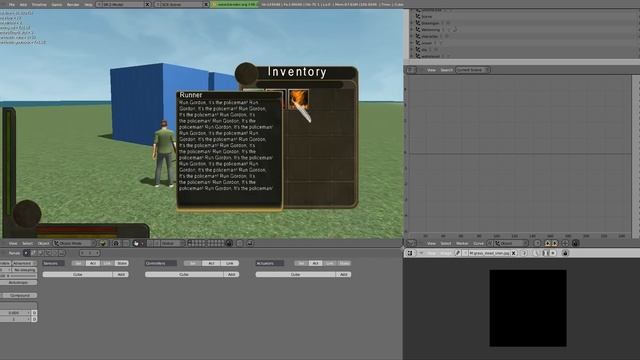Open the IPO editor Marker menu
The image size is (640, 360).
pyautogui.click(x=462, y=243)
